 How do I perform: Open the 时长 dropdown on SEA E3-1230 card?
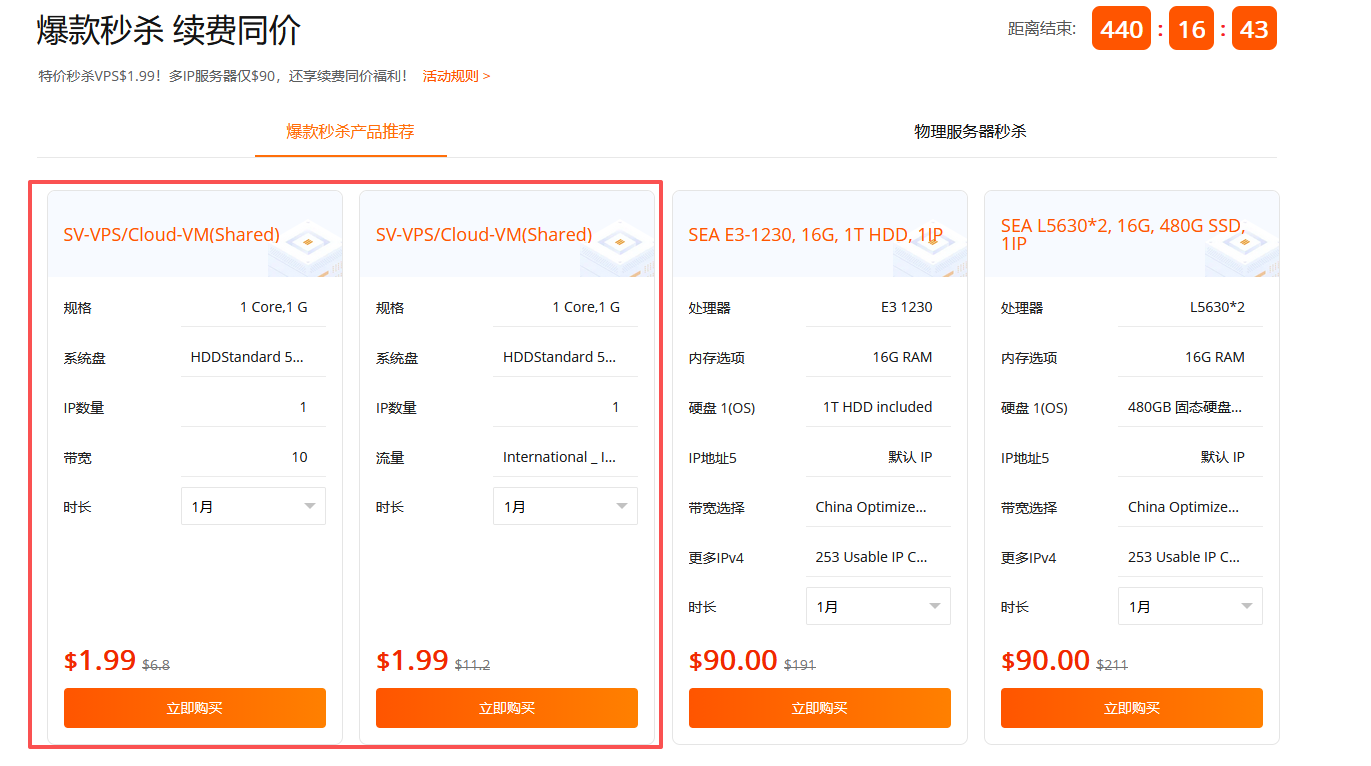[x=877, y=605]
